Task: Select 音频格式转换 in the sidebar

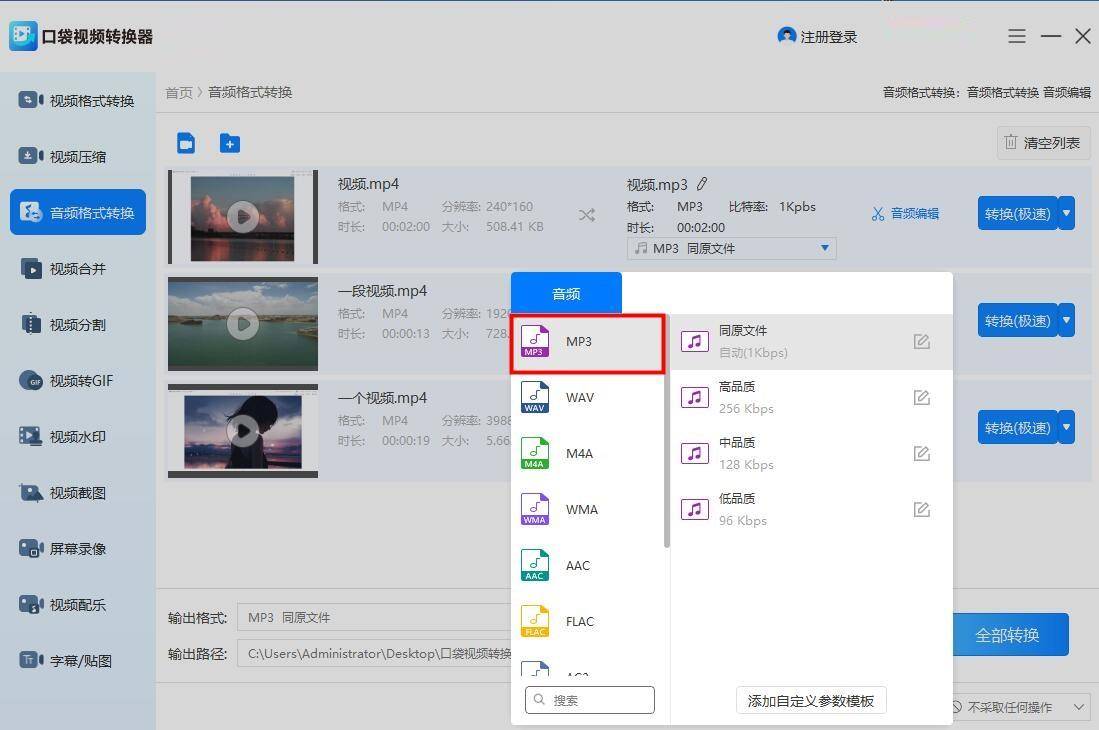Action: [77, 212]
